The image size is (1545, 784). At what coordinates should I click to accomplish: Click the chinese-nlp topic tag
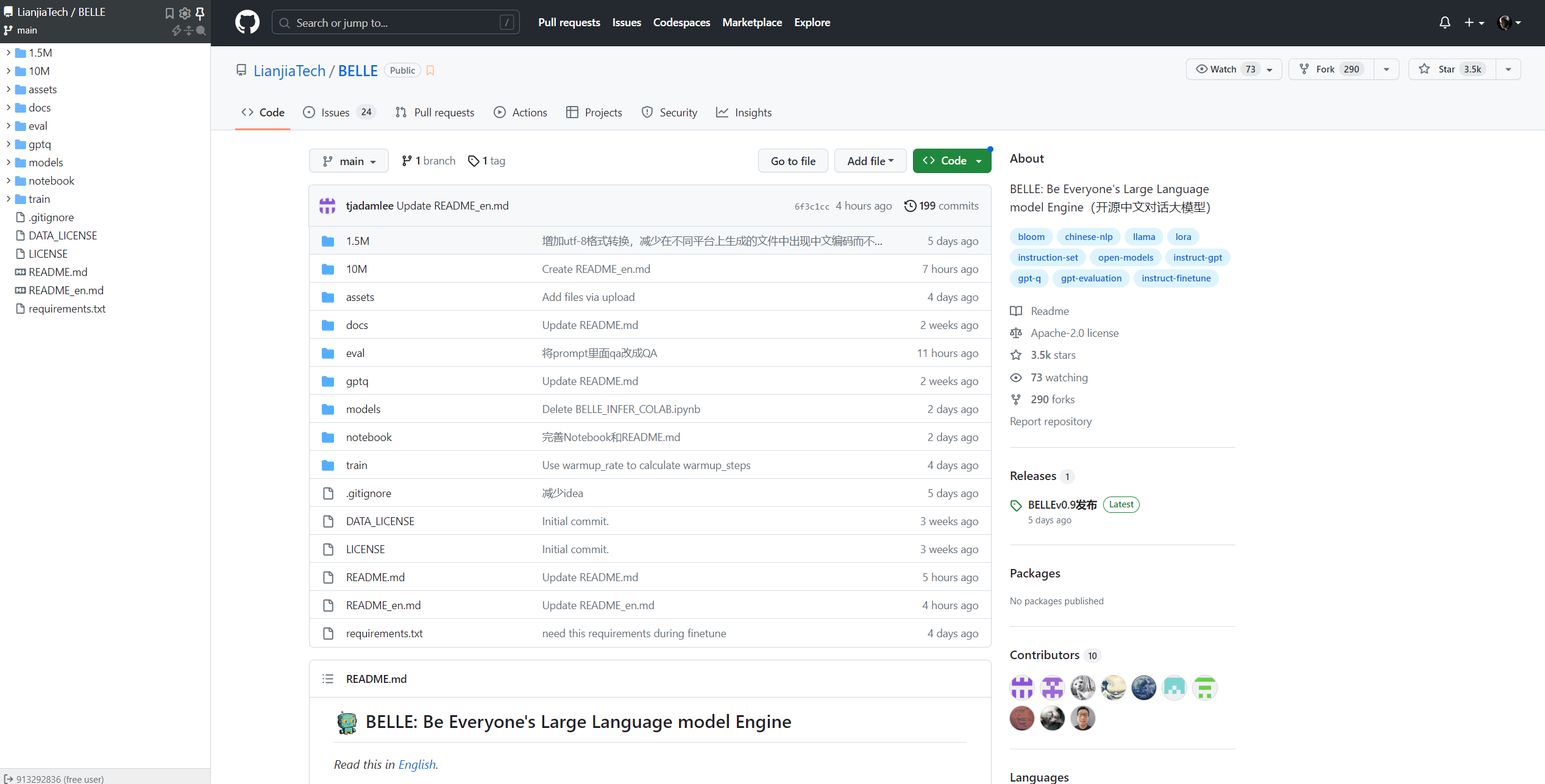pyautogui.click(x=1089, y=237)
